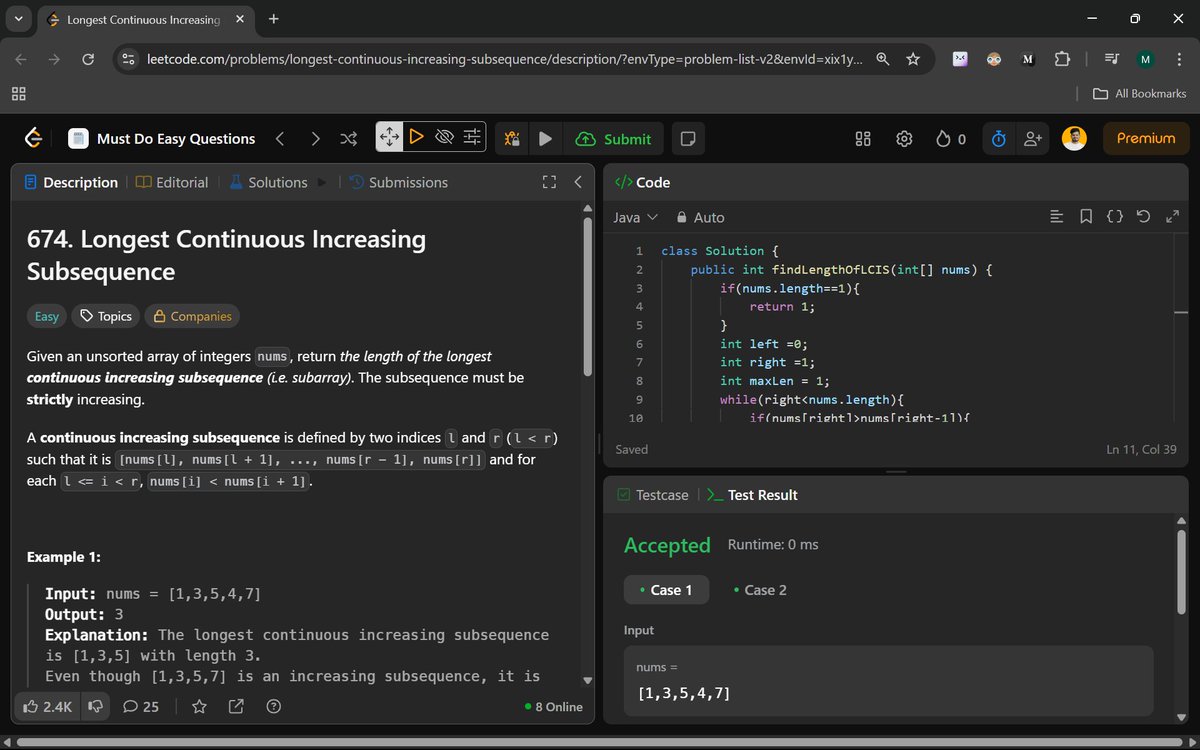Screen dimensions: 1200x750
Task: Go to the previous question arrow
Action: [280, 138]
